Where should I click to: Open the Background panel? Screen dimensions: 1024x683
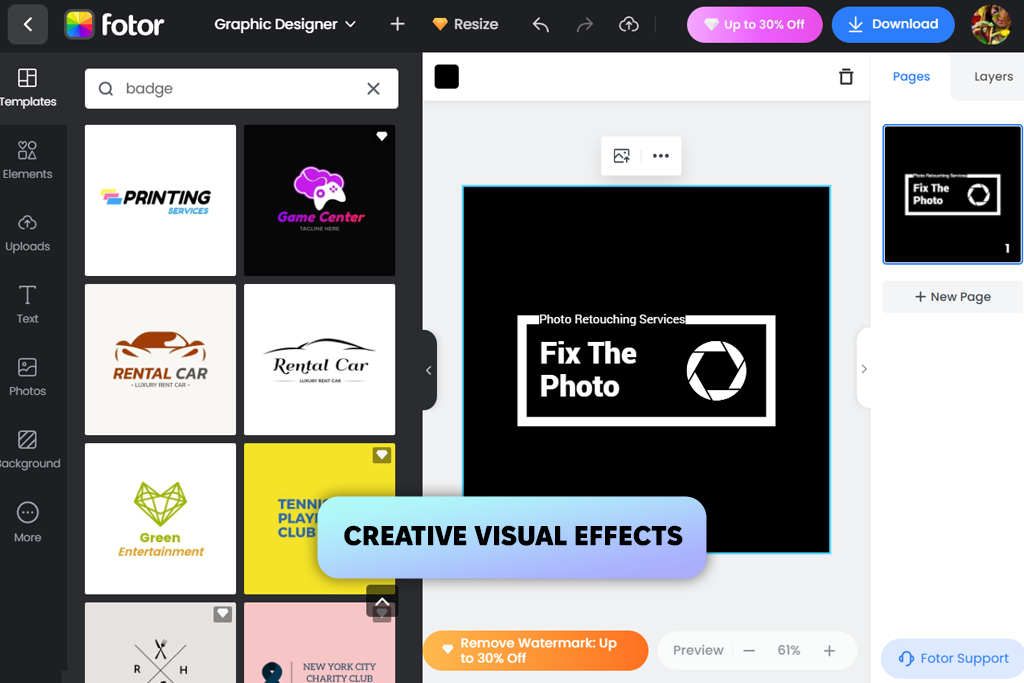[x=27, y=450]
